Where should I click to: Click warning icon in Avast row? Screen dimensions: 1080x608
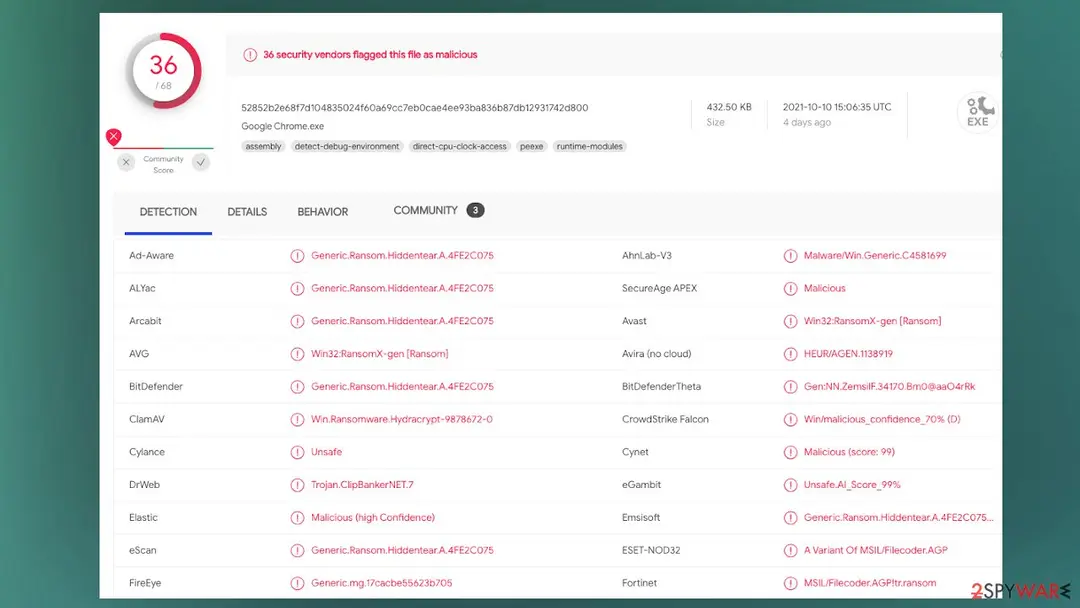(790, 322)
